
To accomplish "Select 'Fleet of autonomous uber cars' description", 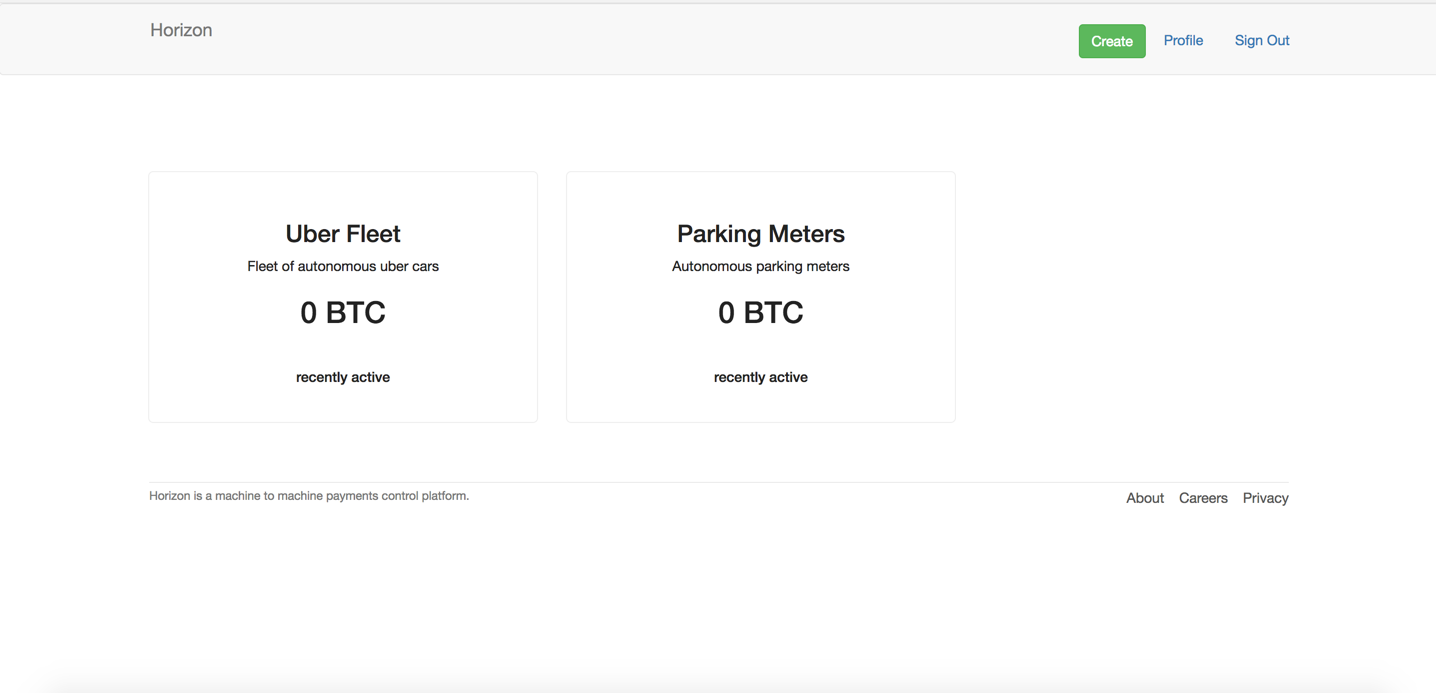I will pyautogui.click(x=344, y=267).
